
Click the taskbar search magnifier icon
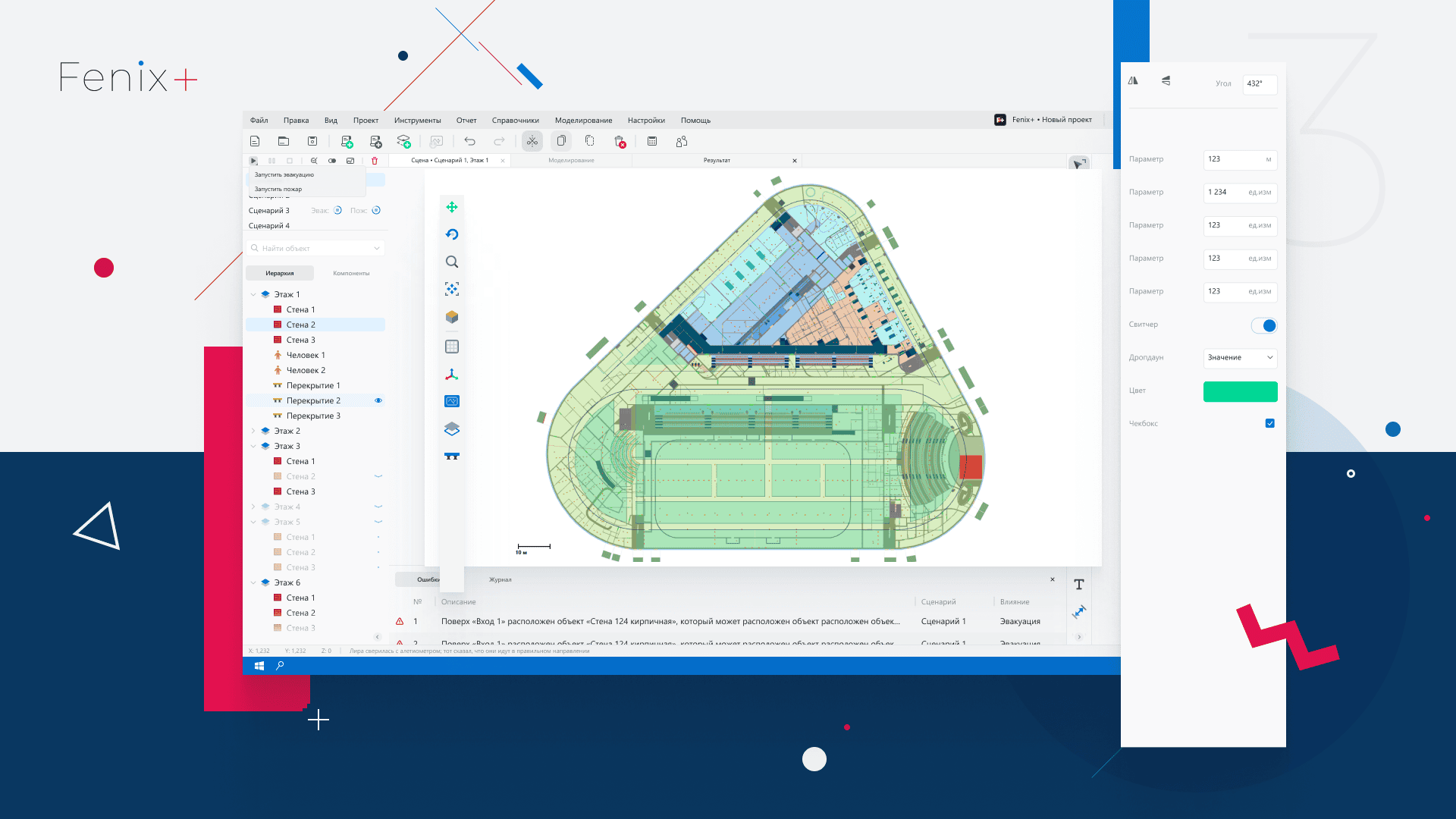[280, 666]
